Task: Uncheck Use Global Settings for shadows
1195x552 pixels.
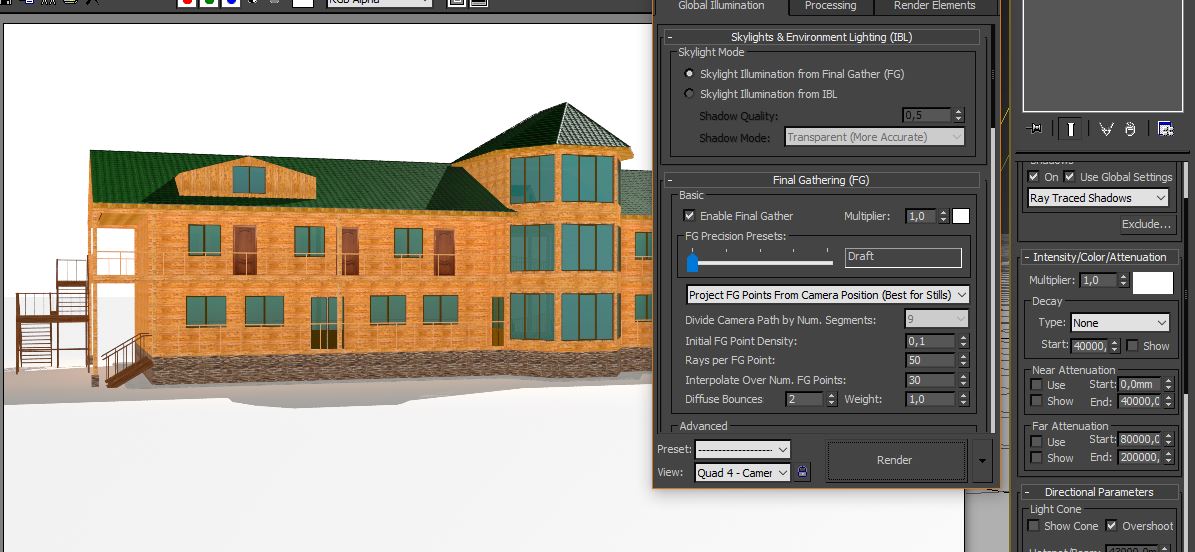Action: pyautogui.click(x=1070, y=177)
